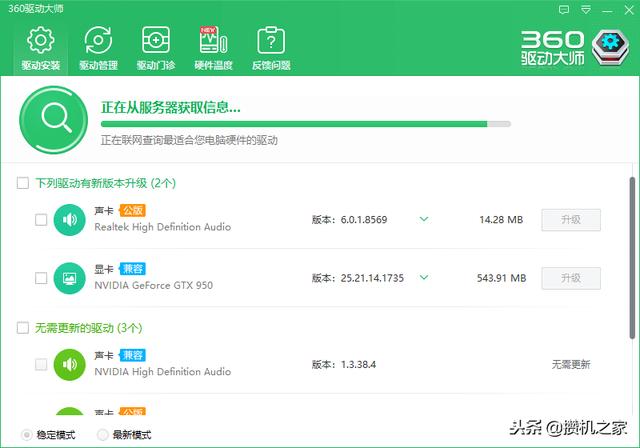The height and width of the screenshot is (448, 640).
Task: Minimize the 360驱动大师 window
Action: click(607, 10)
